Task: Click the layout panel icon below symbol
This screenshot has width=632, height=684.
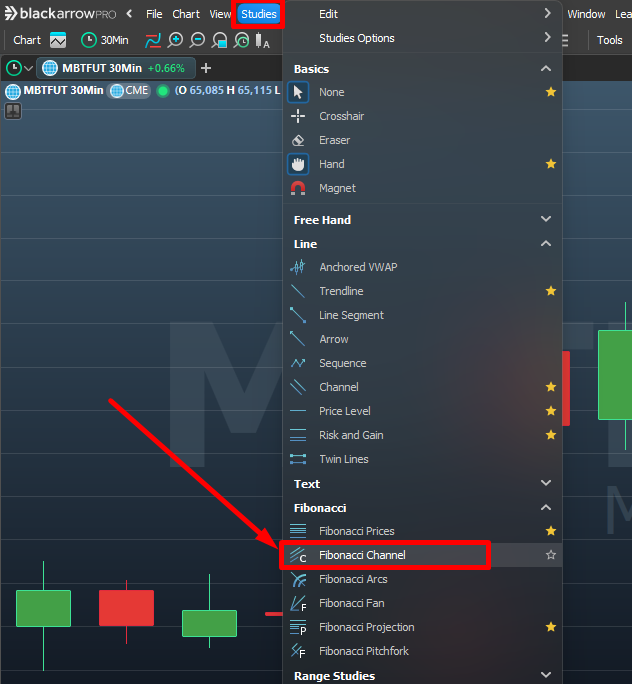Action: [13, 112]
